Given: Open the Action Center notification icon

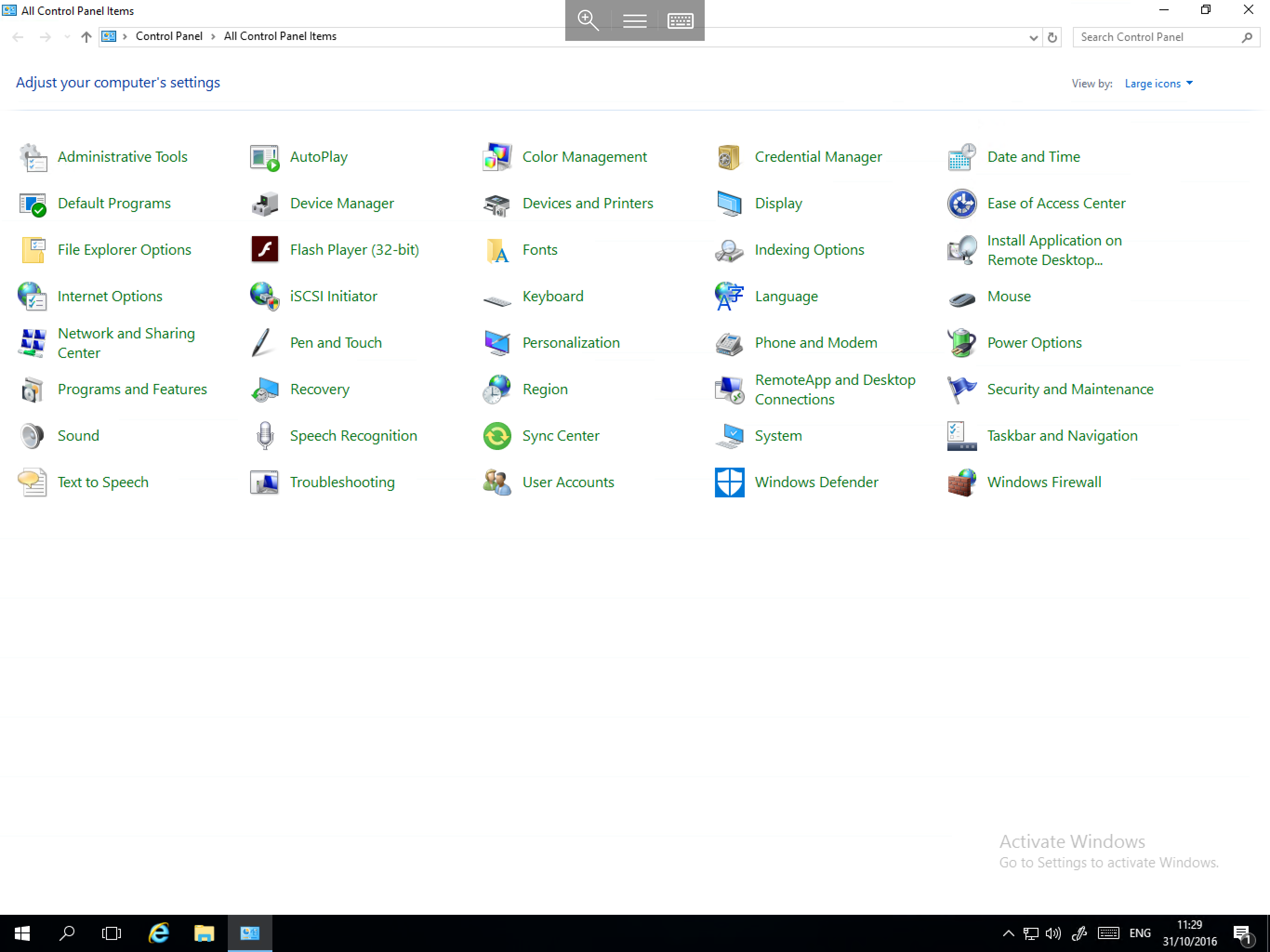Looking at the screenshot, I should tap(1243, 935).
